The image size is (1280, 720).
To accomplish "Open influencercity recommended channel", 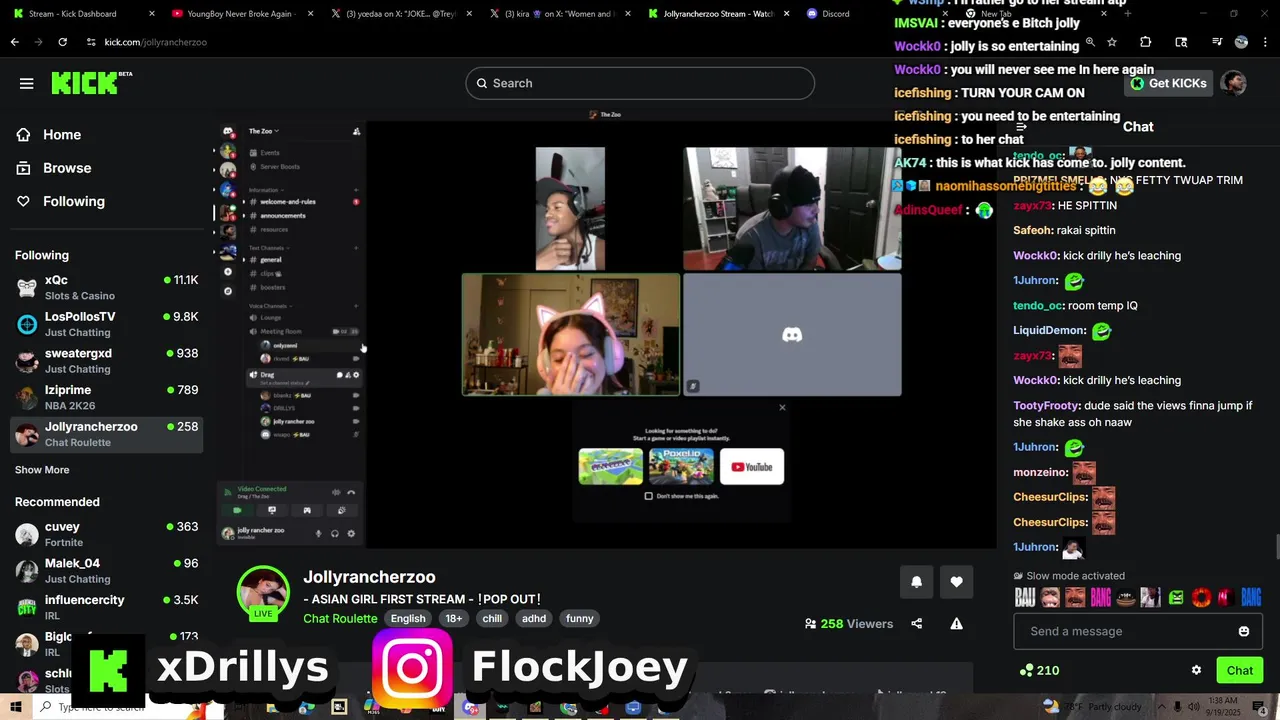I will 107,607.
